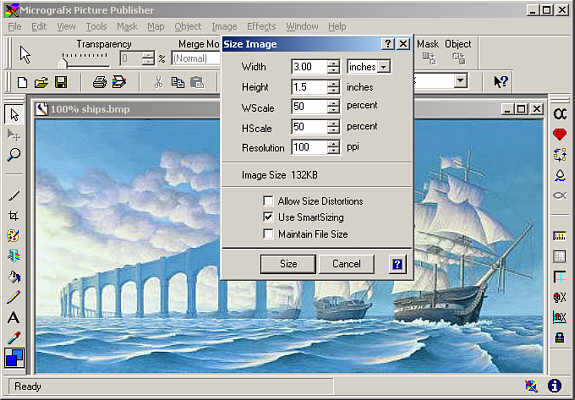Click the Open folder icon
Screen dimensions: 575x400
coord(41,82)
